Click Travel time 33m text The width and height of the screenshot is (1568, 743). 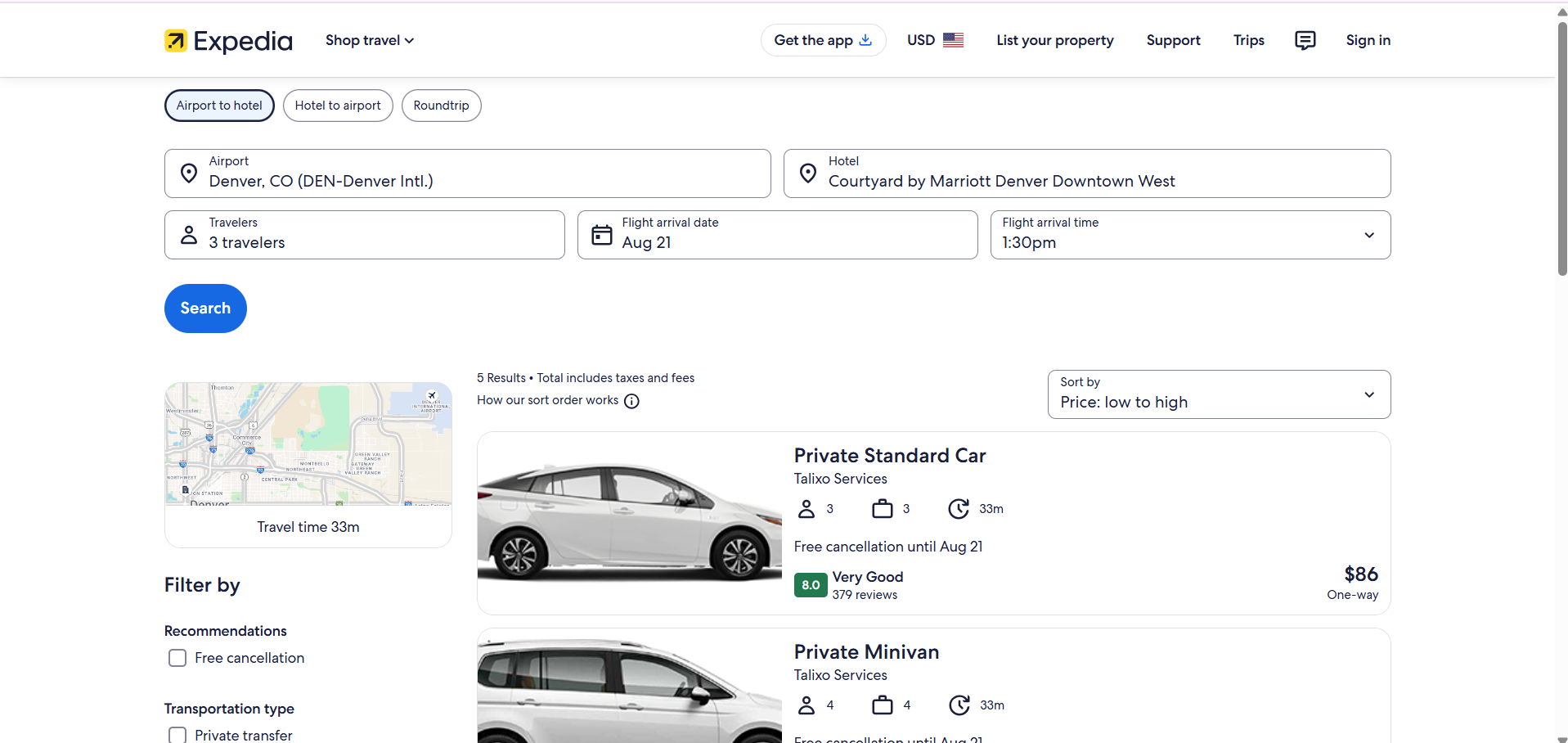click(x=308, y=527)
